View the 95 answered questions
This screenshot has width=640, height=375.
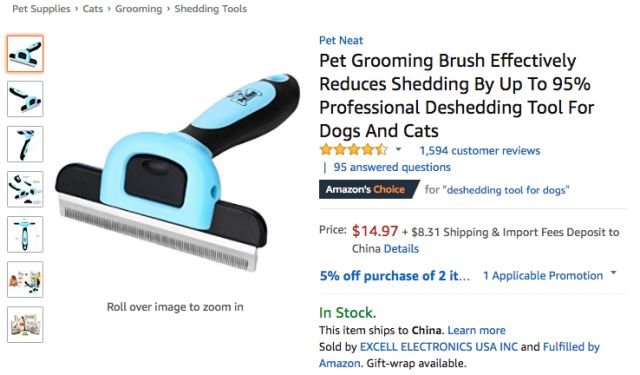(x=392, y=167)
